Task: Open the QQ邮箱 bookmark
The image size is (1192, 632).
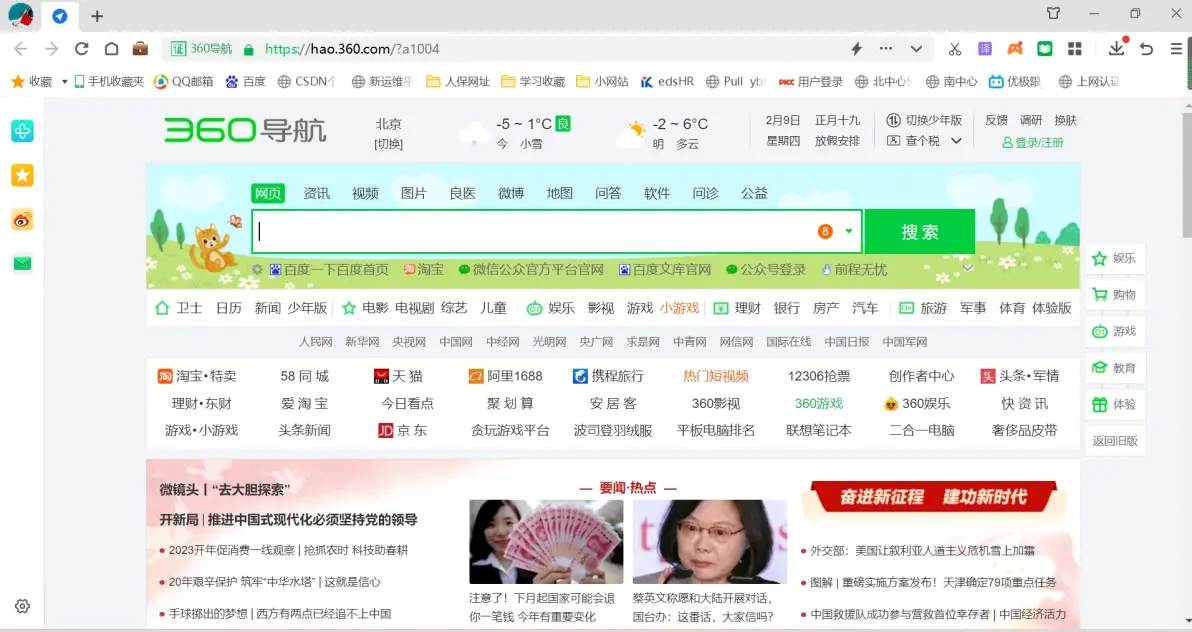Action: (x=183, y=81)
